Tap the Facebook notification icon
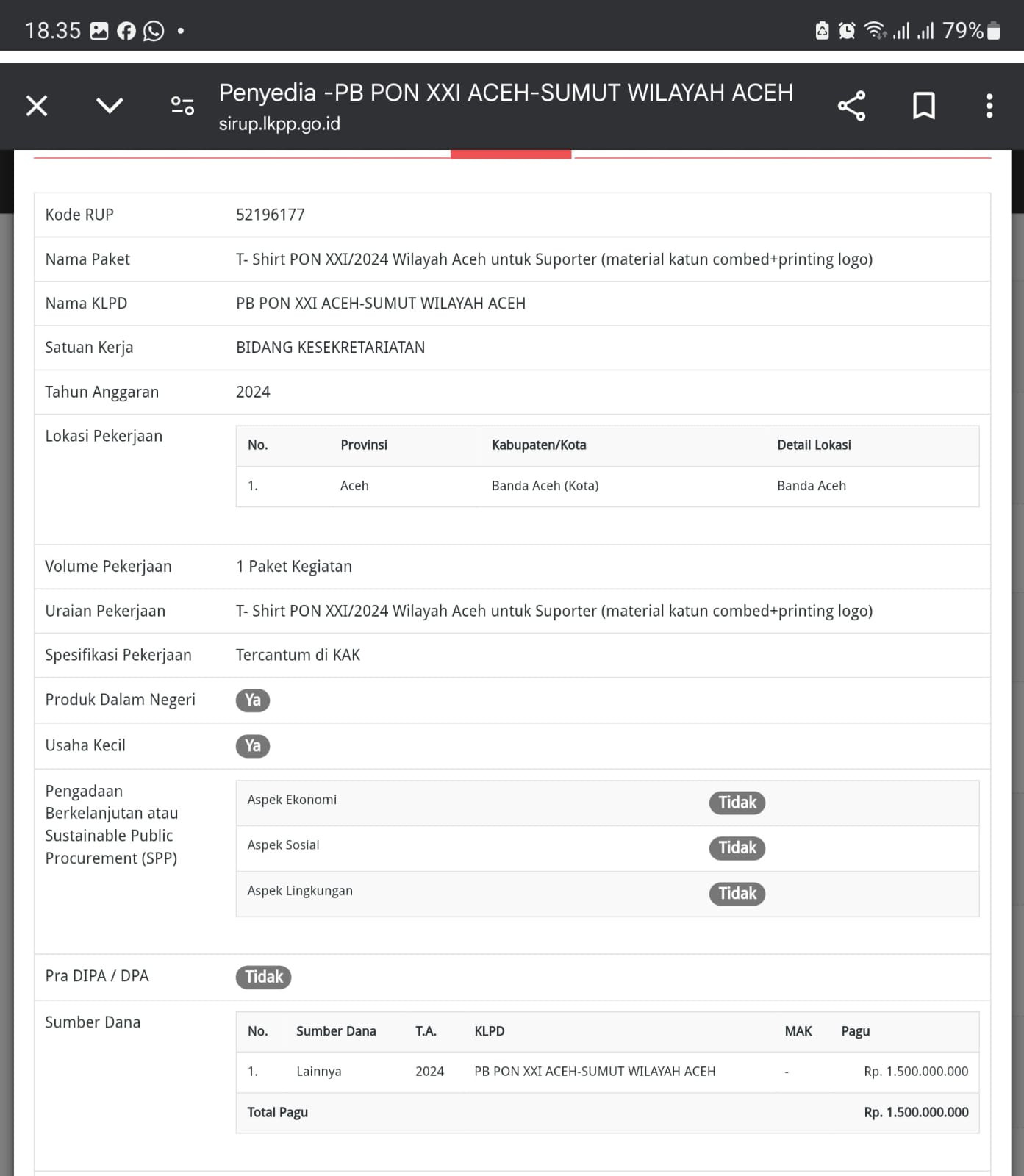1024x1176 pixels. (126, 31)
